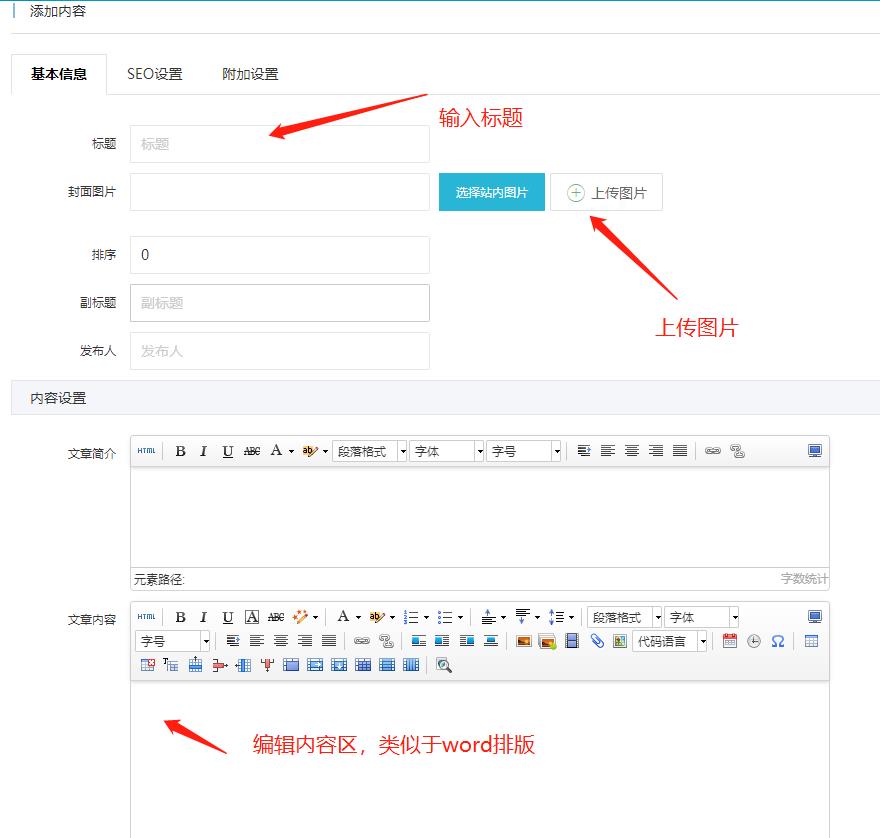Pick font color in 文章内容 toolbar
880x838 pixels.
click(342, 617)
